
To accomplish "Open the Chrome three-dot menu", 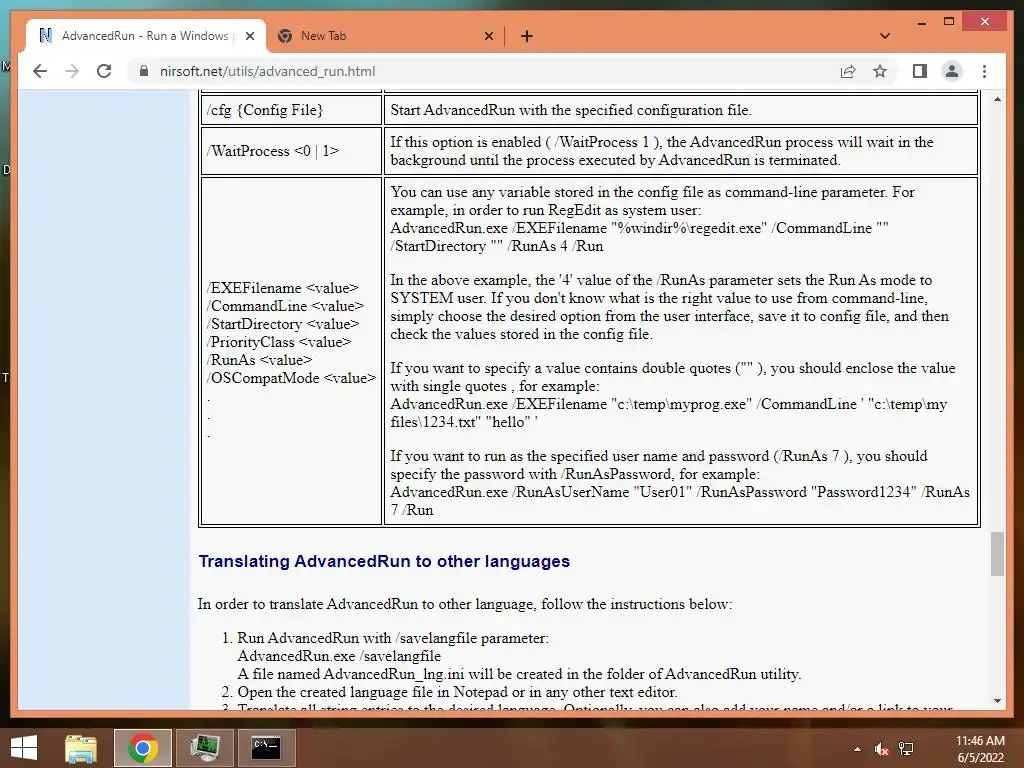I will [x=984, y=71].
